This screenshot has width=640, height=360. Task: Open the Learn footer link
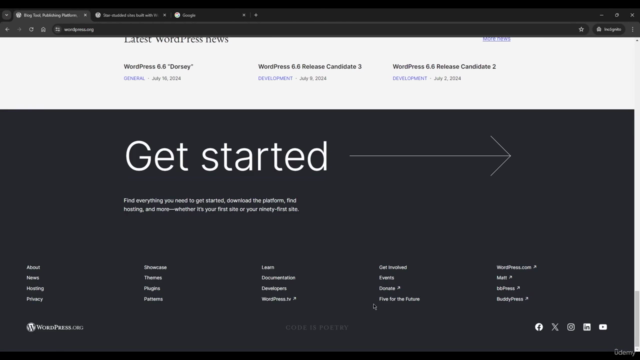(x=268, y=267)
